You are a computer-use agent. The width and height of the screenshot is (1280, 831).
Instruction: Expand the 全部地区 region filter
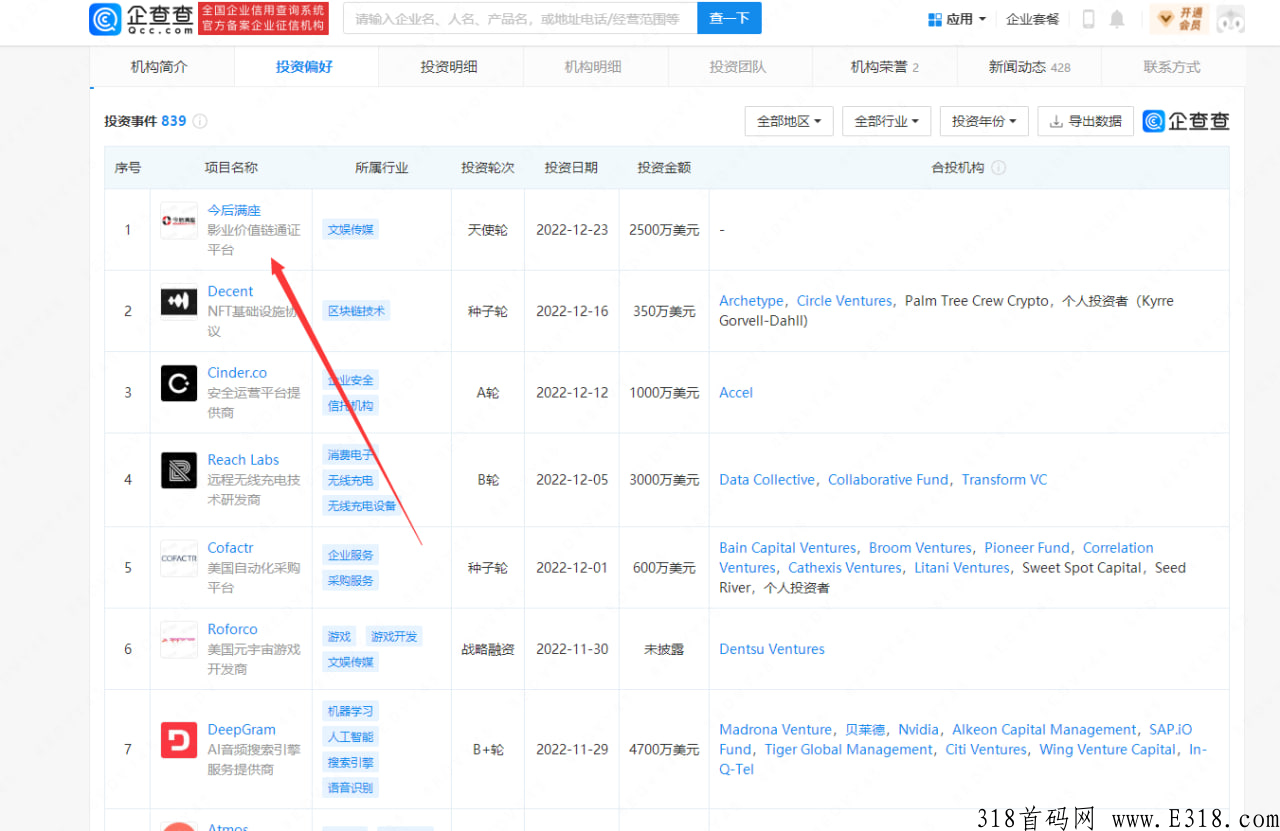(789, 121)
